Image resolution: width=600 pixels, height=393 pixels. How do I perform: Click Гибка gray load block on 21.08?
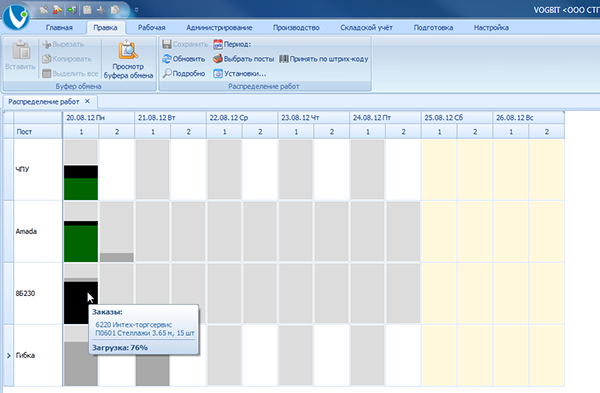[152, 370]
